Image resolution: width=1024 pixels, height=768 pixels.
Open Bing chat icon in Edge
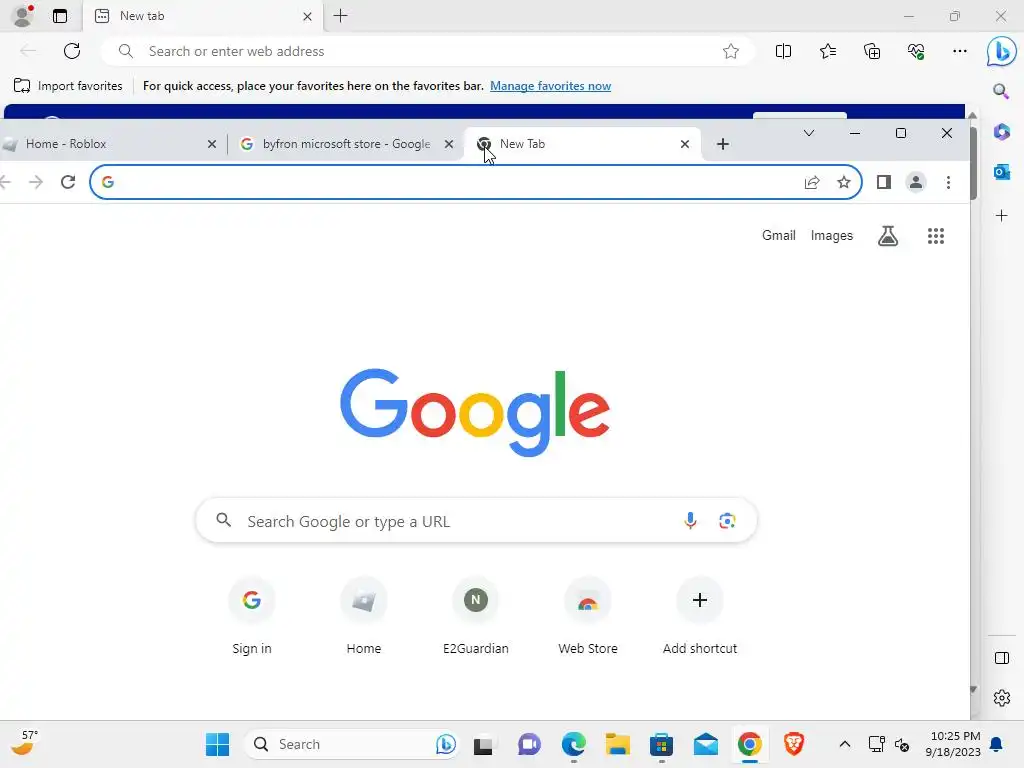click(x=1001, y=51)
